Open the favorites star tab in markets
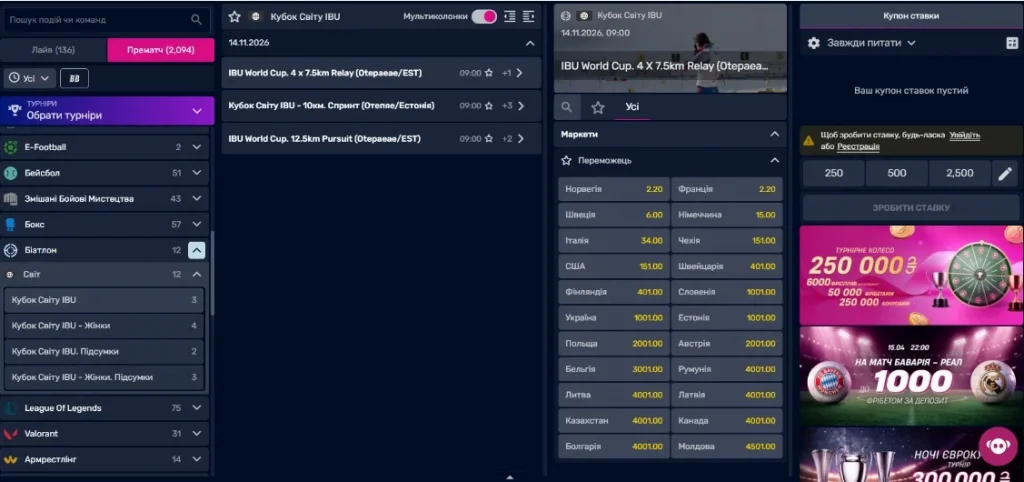 click(x=598, y=108)
